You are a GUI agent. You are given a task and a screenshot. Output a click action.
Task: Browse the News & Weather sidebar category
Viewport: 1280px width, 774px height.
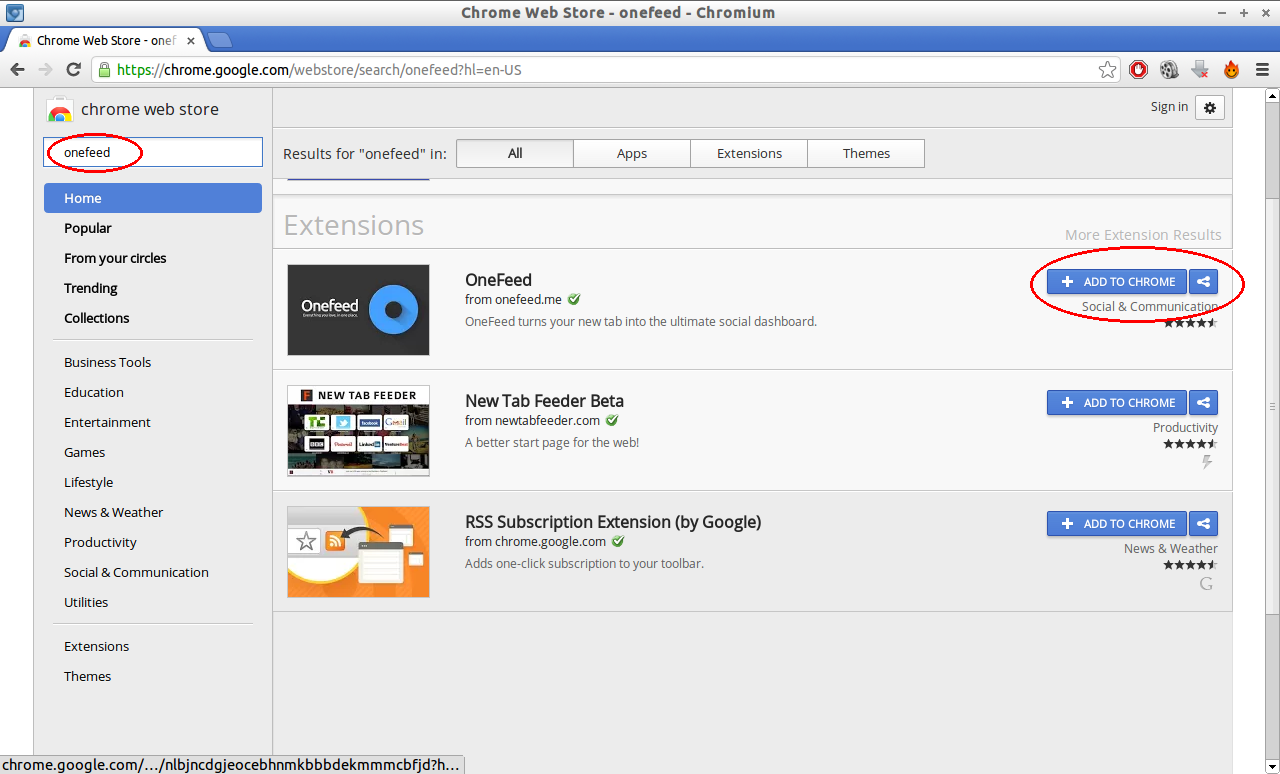pyautogui.click(x=114, y=512)
